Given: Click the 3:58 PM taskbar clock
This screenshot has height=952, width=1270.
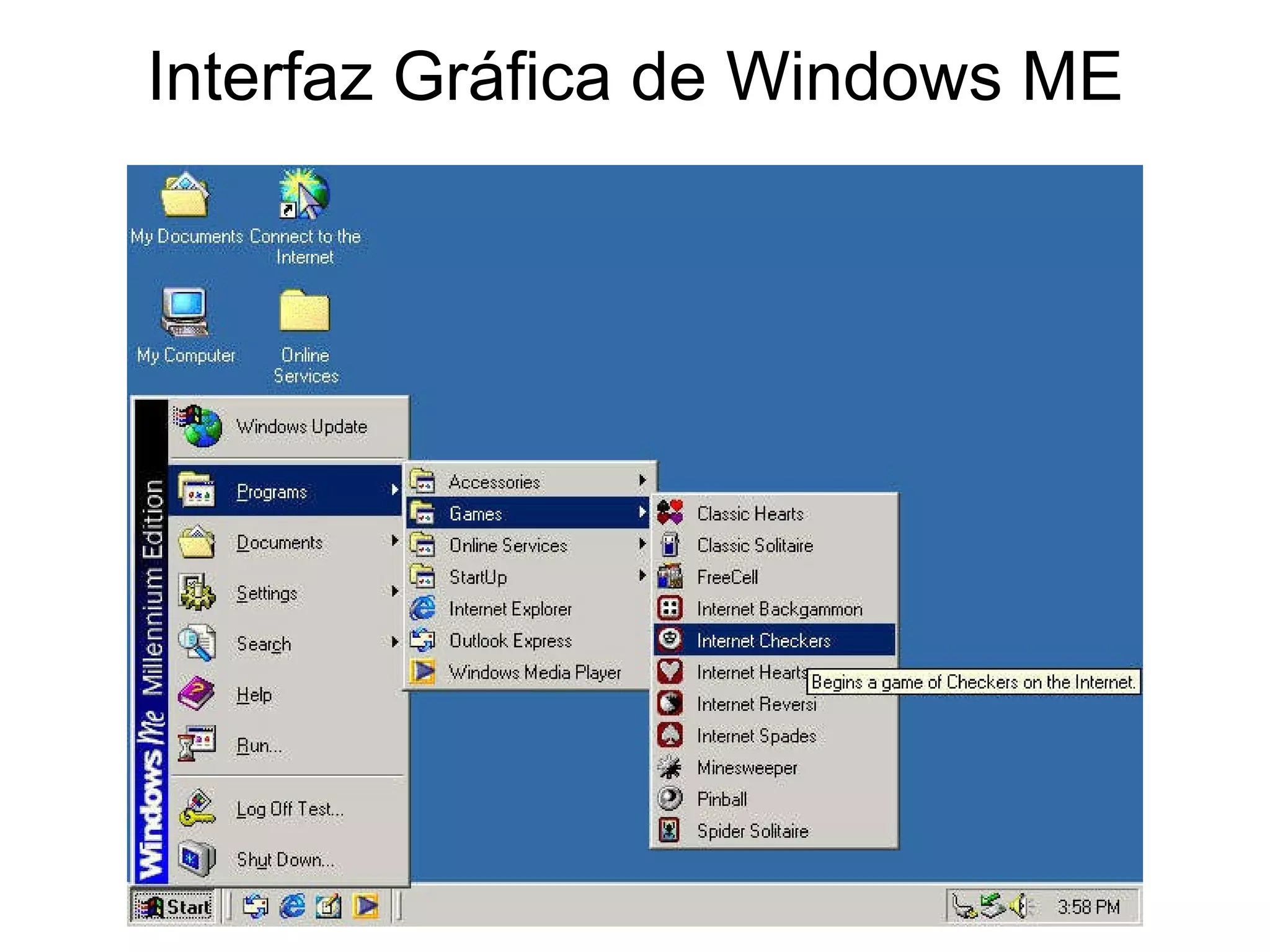Looking at the screenshot, I should point(1088,907).
